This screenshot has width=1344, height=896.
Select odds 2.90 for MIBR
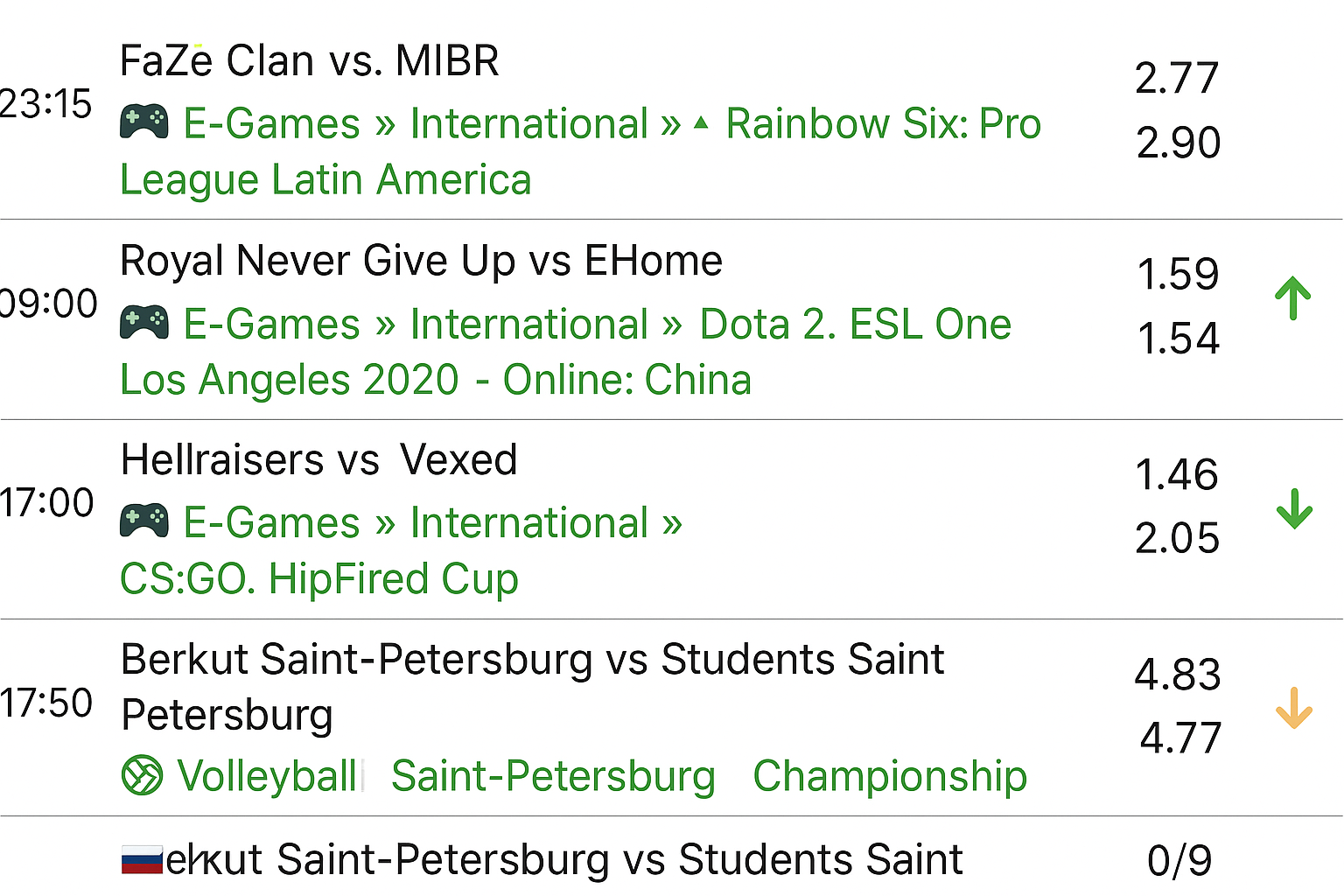[x=1178, y=143]
